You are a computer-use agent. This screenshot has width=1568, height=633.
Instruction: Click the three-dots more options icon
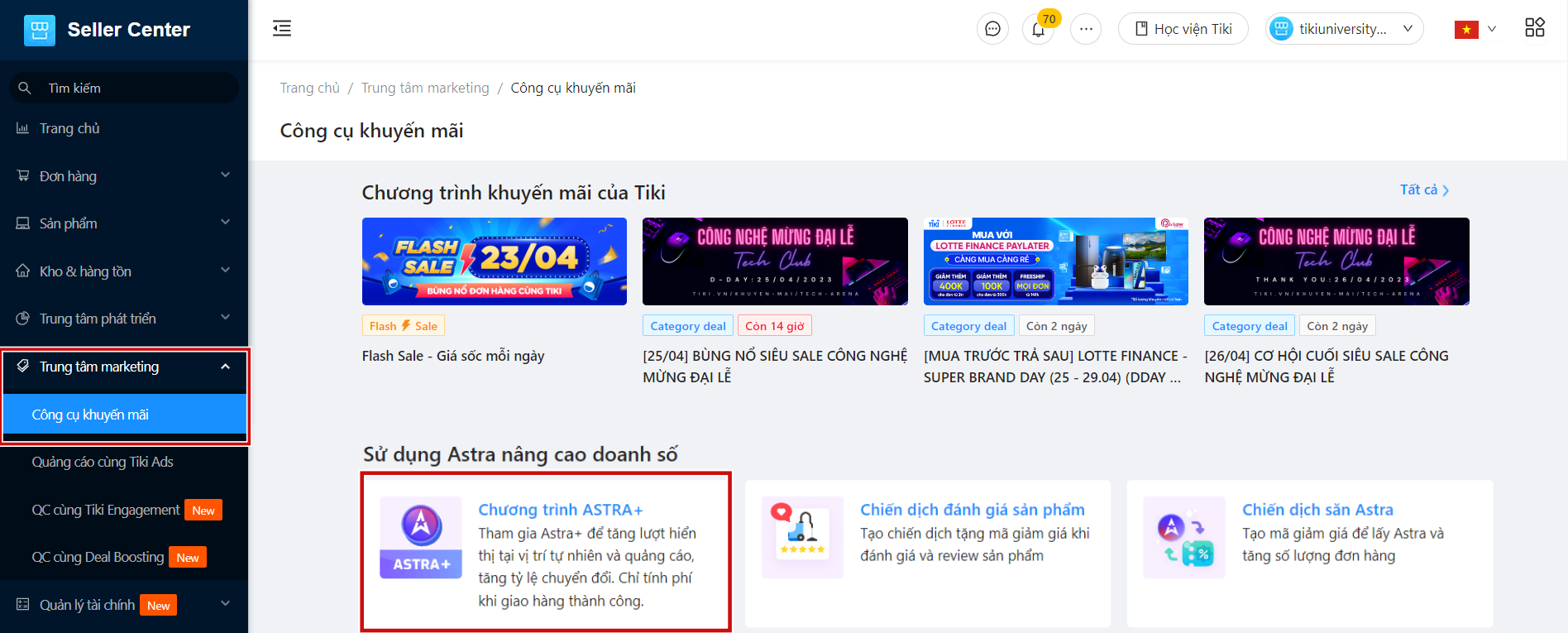coord(1086,29)
